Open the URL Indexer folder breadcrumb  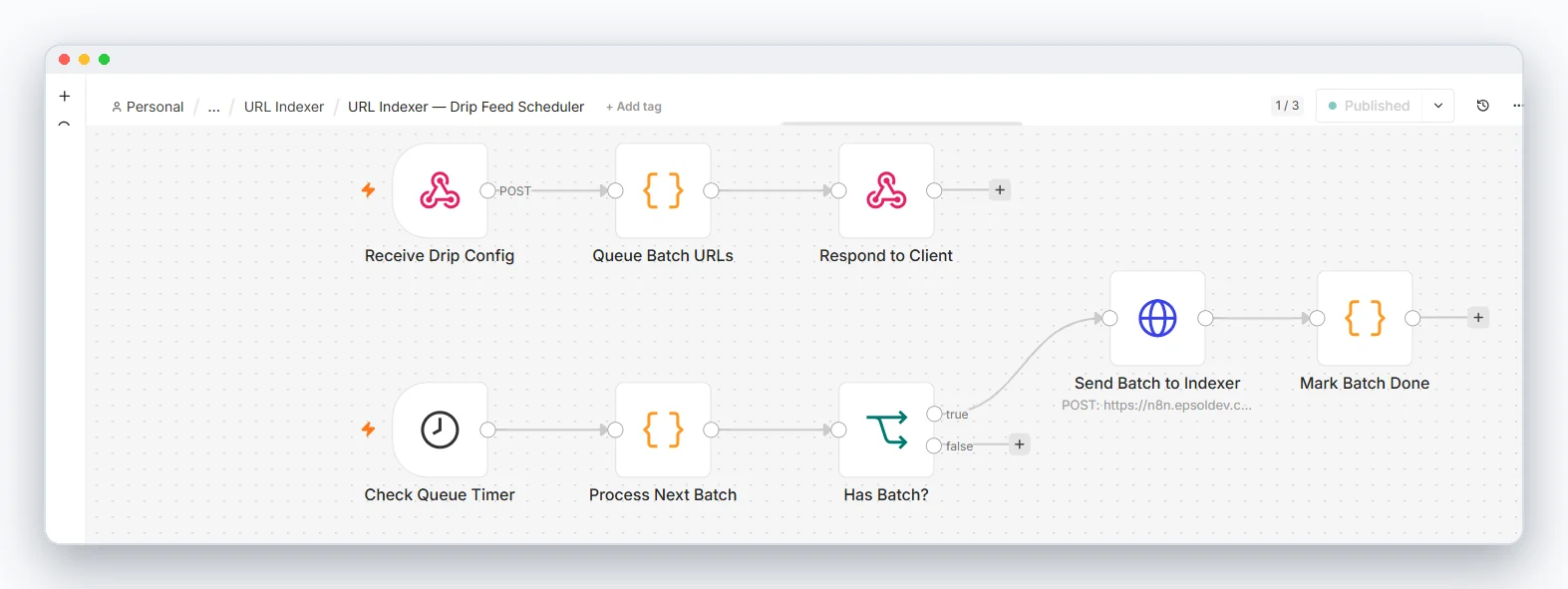coord(284,107)
